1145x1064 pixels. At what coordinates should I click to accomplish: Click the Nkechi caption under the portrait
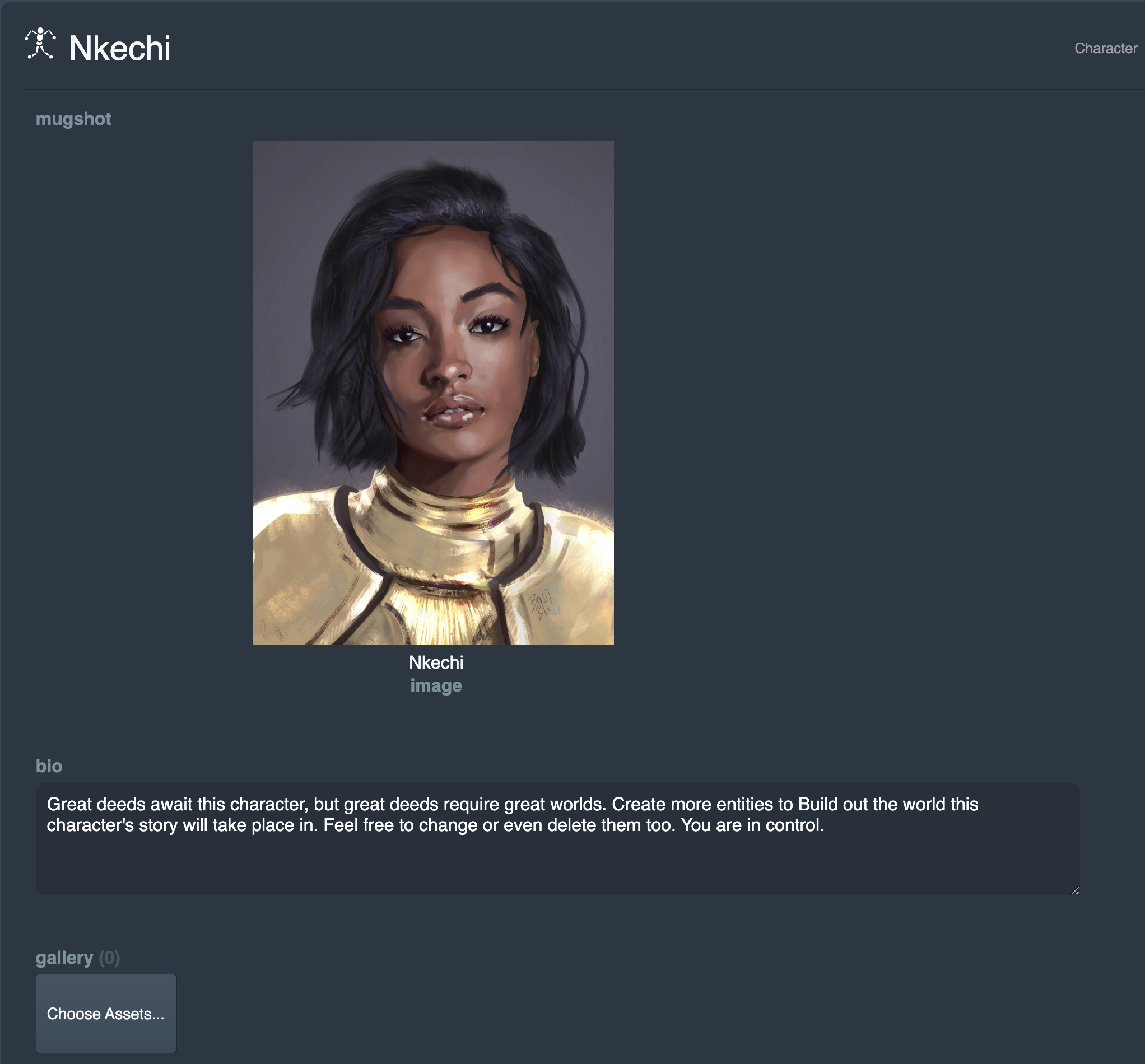coord(435,662)
